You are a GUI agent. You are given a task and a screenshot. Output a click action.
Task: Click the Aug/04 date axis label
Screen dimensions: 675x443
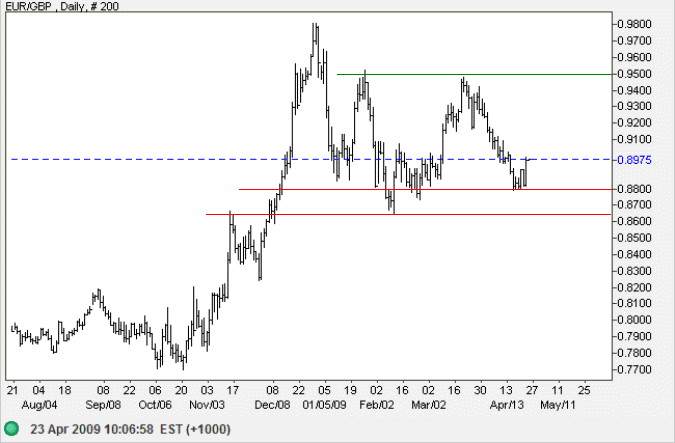39,405
